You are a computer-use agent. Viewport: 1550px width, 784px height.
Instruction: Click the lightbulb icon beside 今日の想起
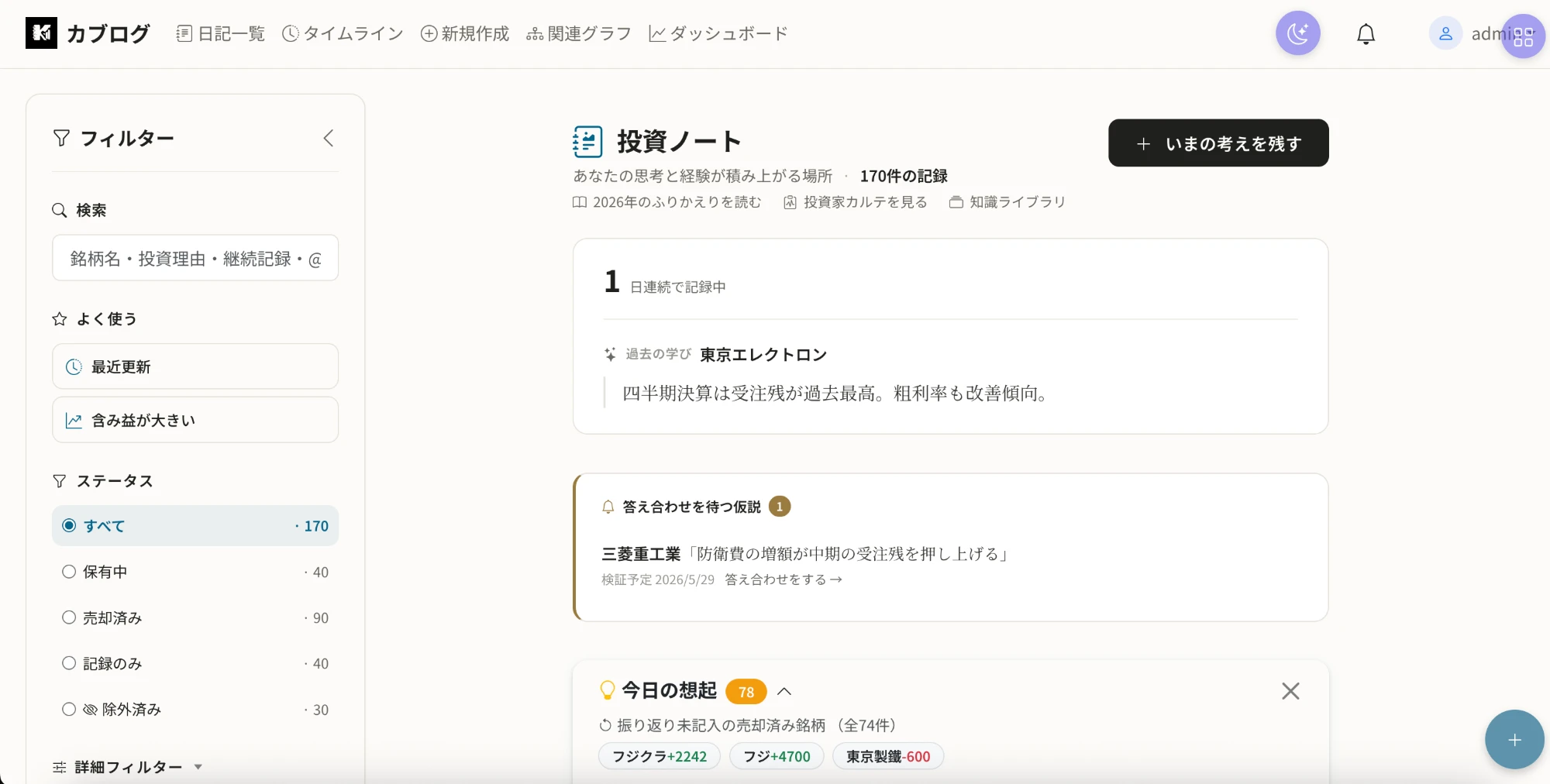608,689
